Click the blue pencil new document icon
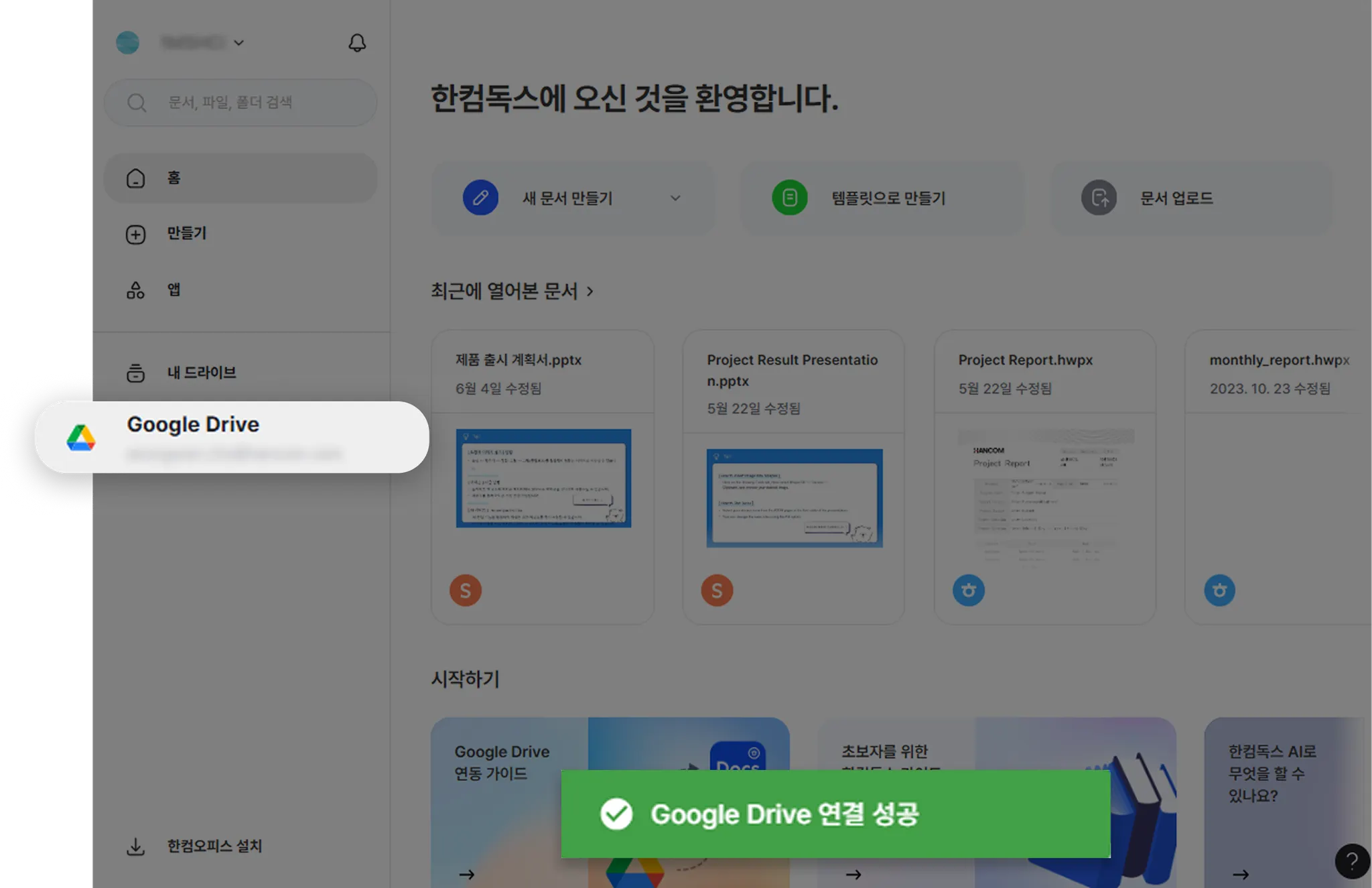Screen dimensions: 1372x888 tap(480, 198)
